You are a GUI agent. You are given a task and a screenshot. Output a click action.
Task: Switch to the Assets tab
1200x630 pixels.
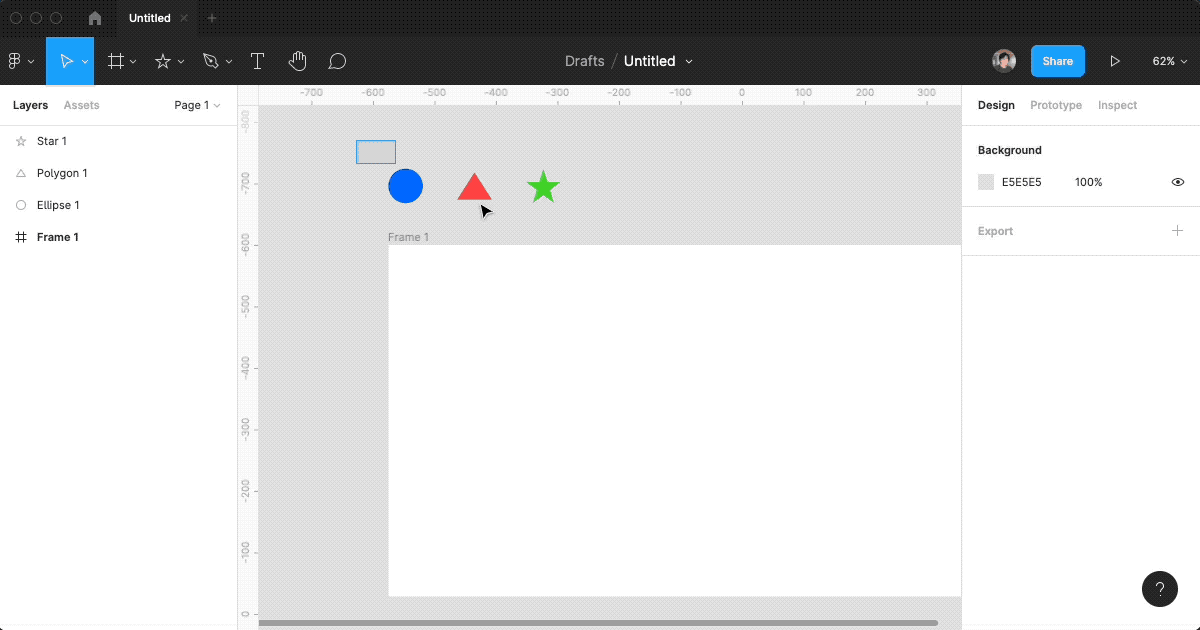pos(81,105)
